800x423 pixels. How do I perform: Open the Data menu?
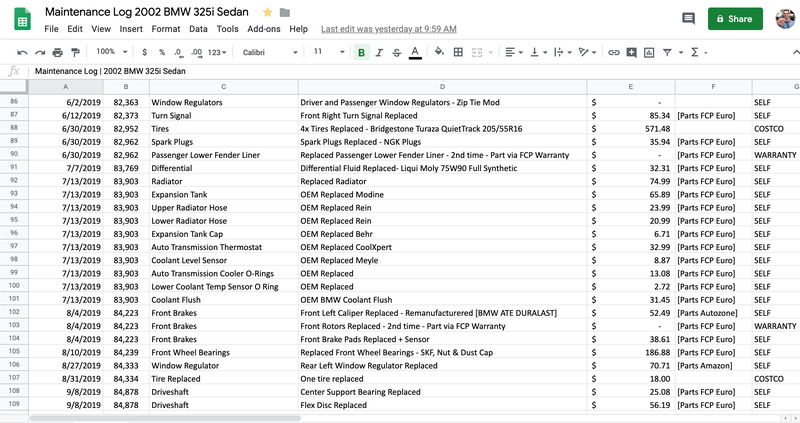[x=198, y=29]
